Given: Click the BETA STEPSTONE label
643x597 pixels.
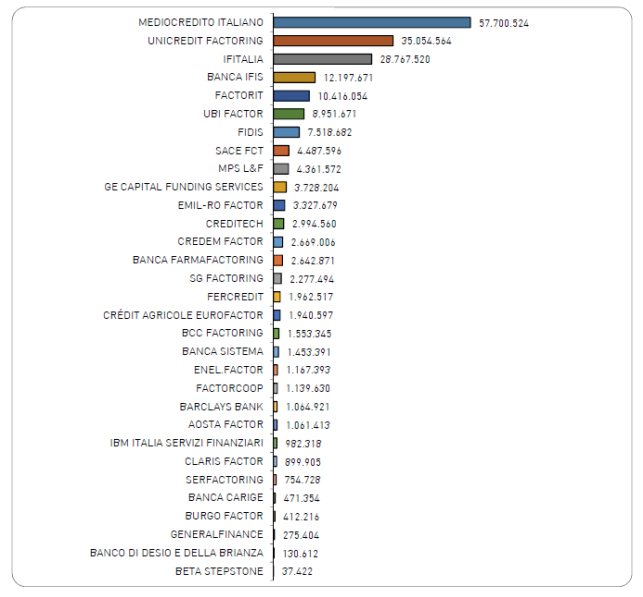Looking at the screenshot, I should (x=219, y=571).
